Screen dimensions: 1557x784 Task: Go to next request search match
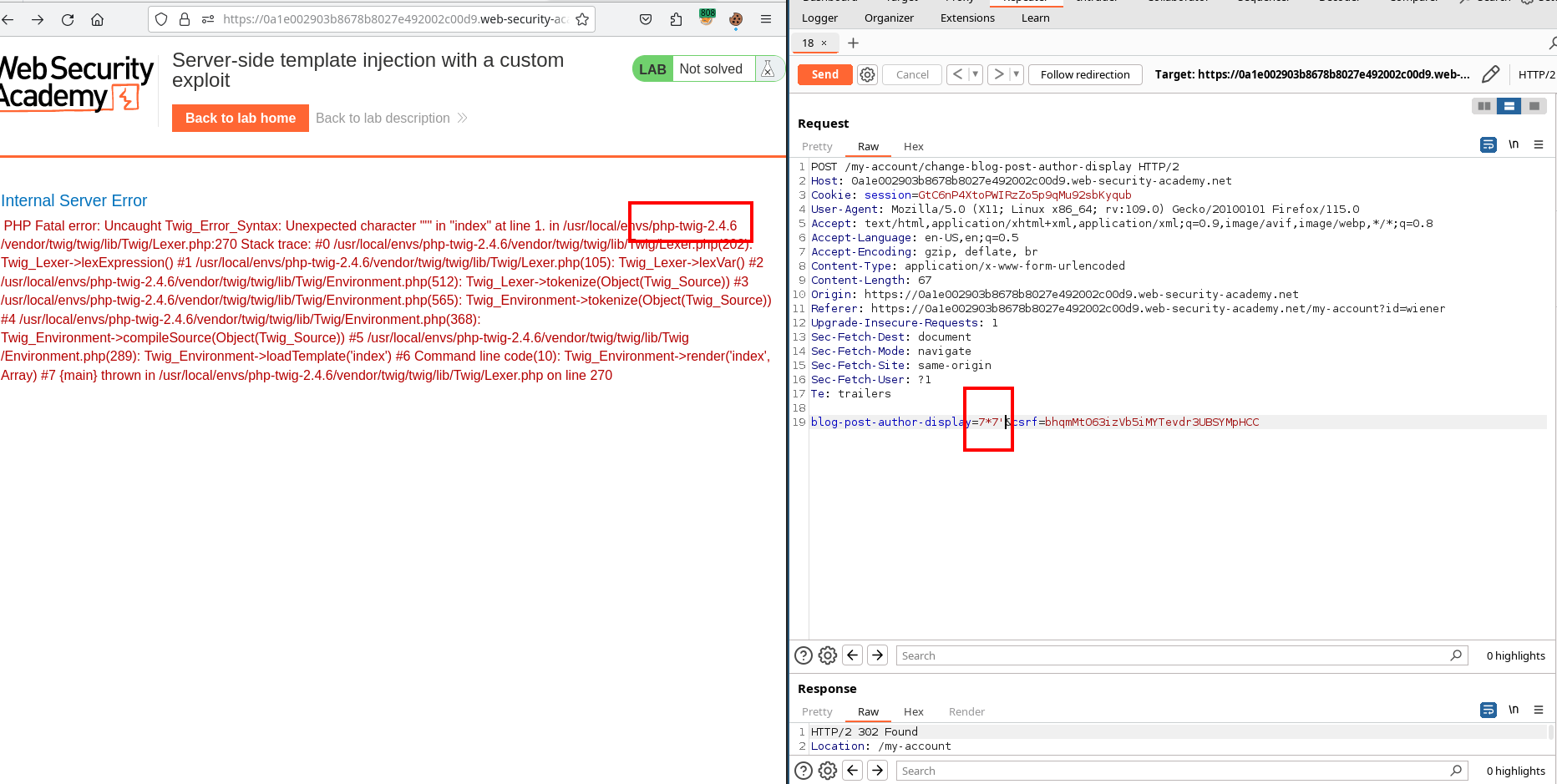877,655
